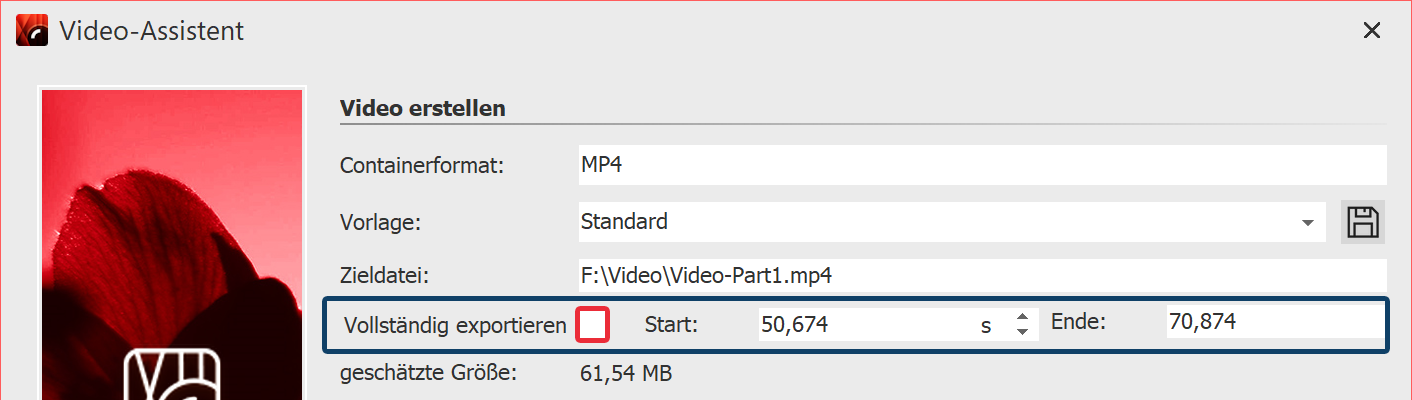
Task: Click the seconds unit in the Start field
Action: tap(986, 325)
